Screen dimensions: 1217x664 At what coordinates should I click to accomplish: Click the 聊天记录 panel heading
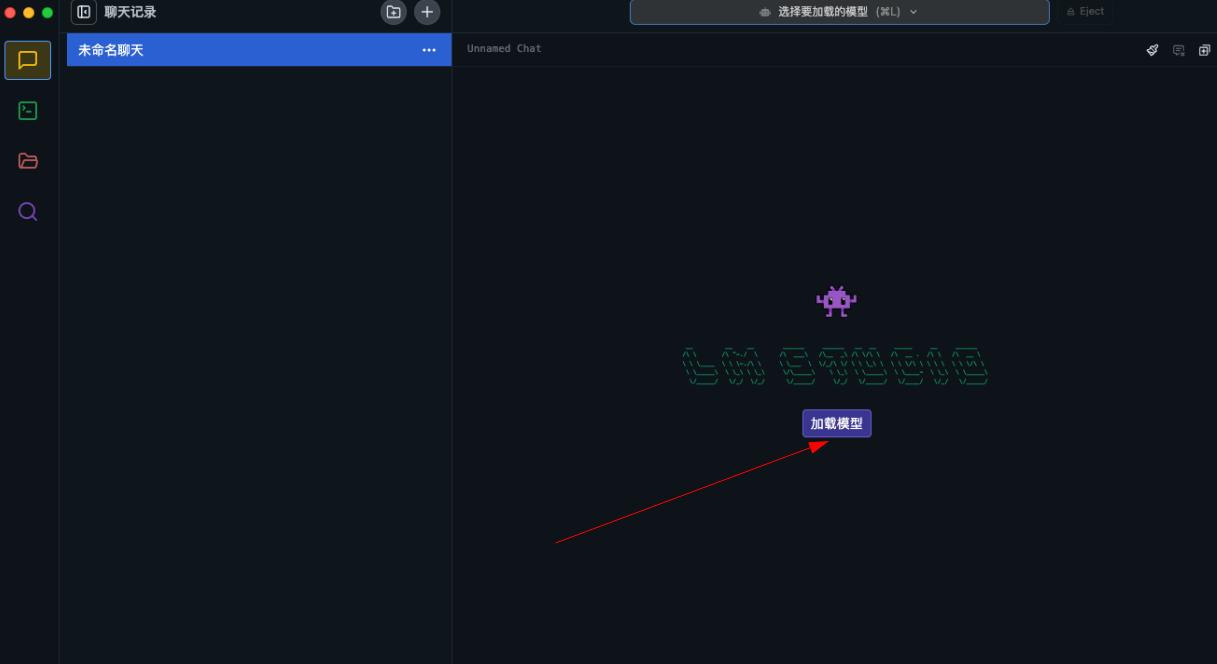tap(130, 12)
